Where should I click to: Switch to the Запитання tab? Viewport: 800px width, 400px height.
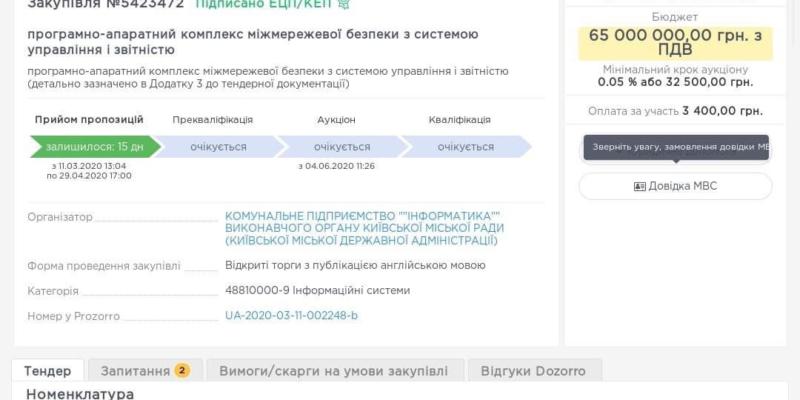(x=145, y=370)
